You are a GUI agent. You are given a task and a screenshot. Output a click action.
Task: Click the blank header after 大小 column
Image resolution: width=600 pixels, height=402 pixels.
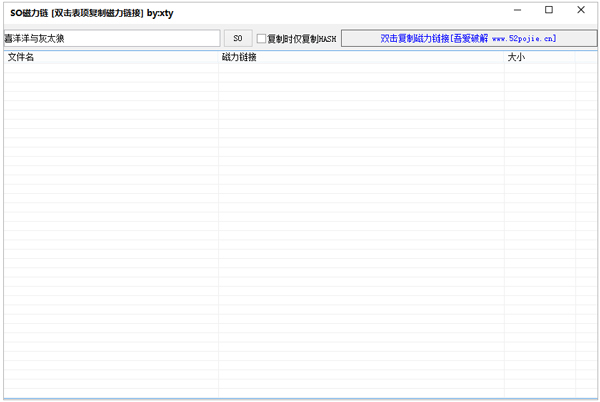click(586, 57)
